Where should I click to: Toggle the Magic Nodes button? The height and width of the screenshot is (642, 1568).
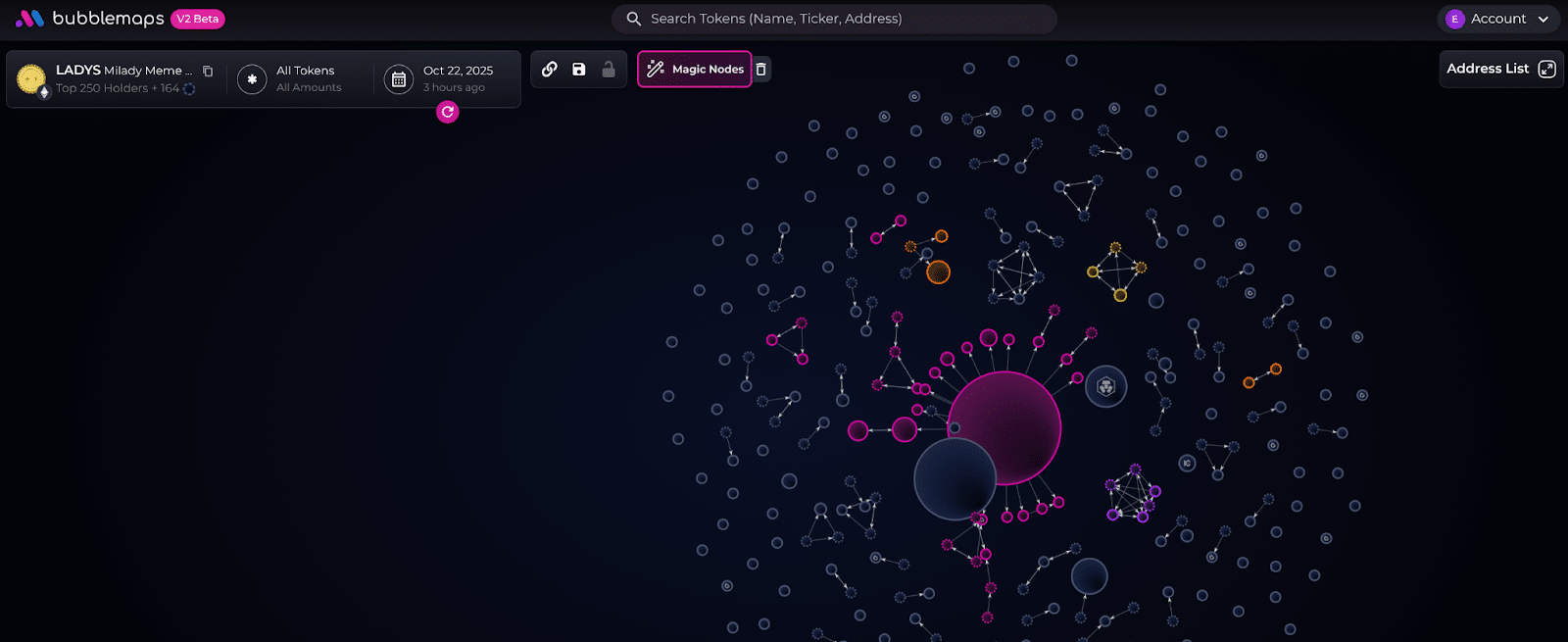[x=695, y=69]
